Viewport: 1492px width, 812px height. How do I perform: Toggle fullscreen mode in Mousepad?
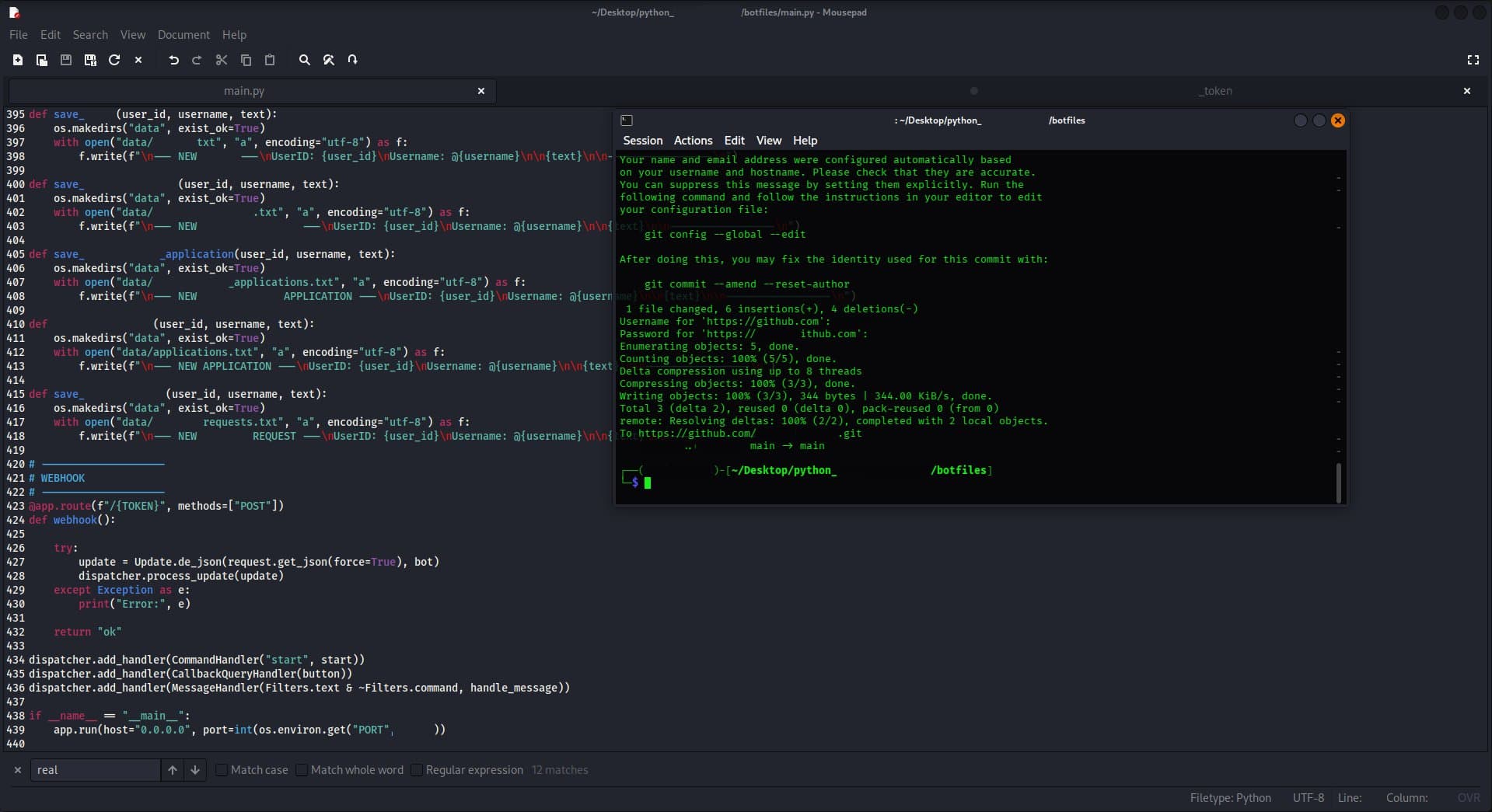(x=1473, y=60)
